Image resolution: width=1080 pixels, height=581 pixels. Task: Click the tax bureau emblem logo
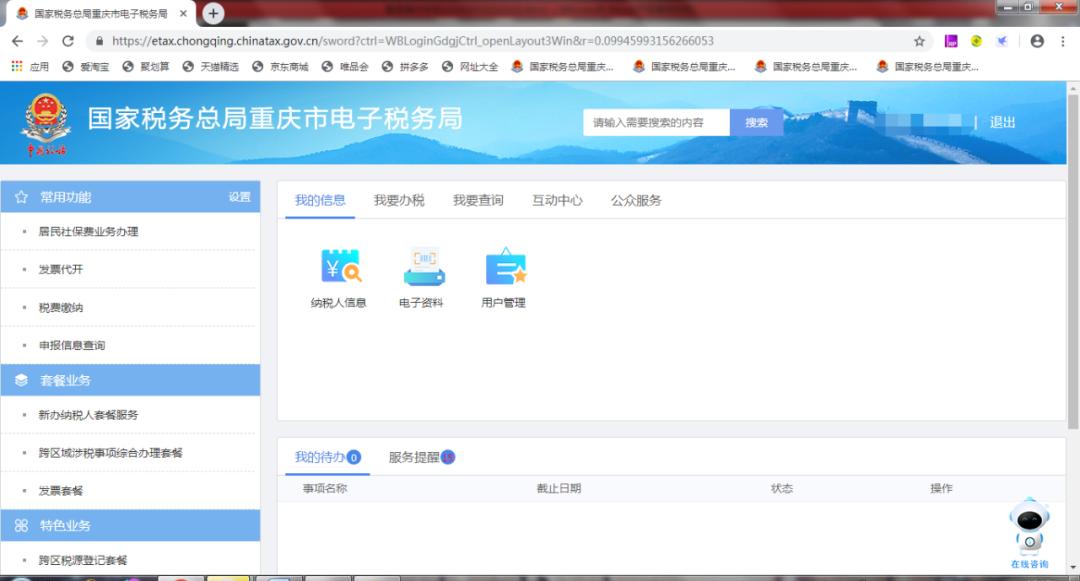[x=45, y=125]
